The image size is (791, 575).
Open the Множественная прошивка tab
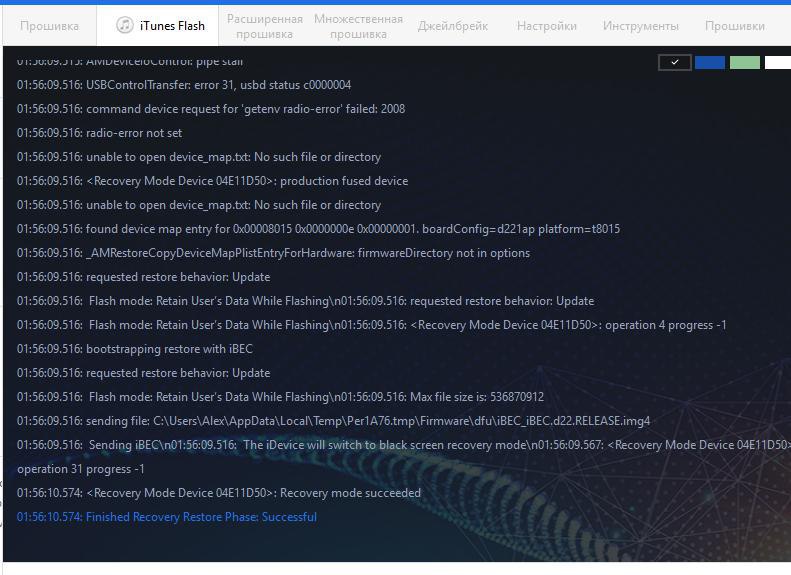point(358,26)
